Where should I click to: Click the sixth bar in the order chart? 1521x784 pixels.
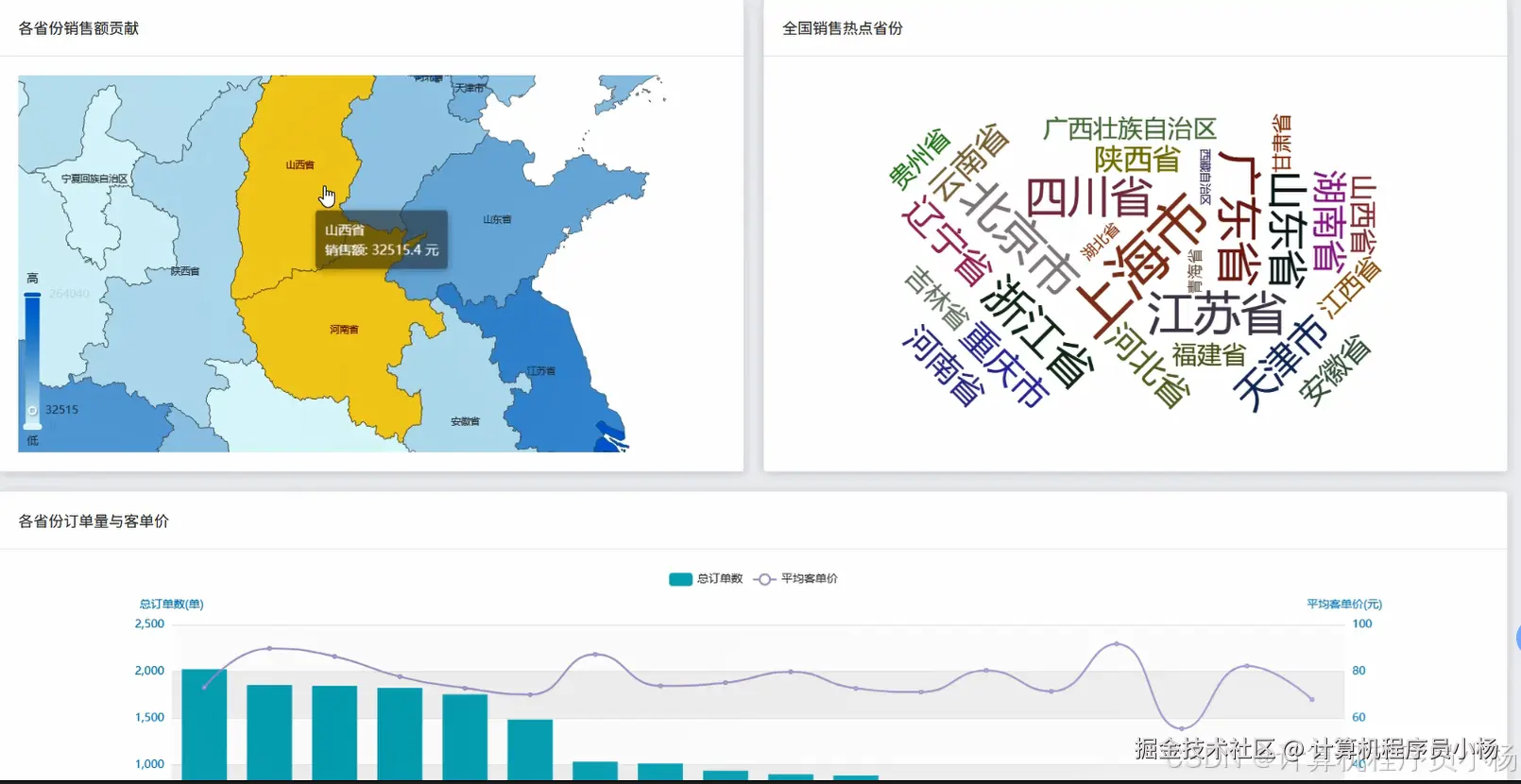(530, 749)
